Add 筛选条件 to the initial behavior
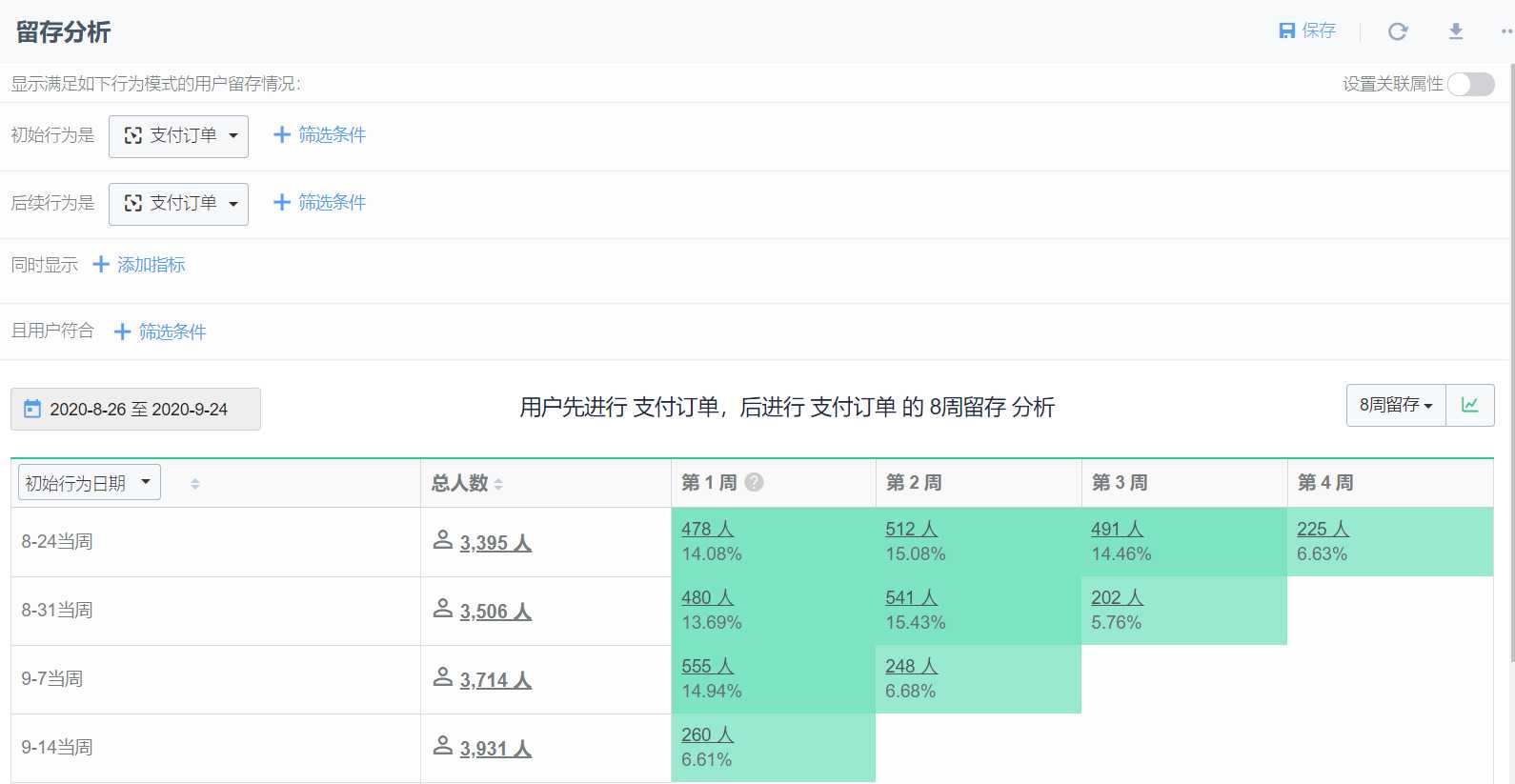 pyautogui.click(x=319, y=135)
